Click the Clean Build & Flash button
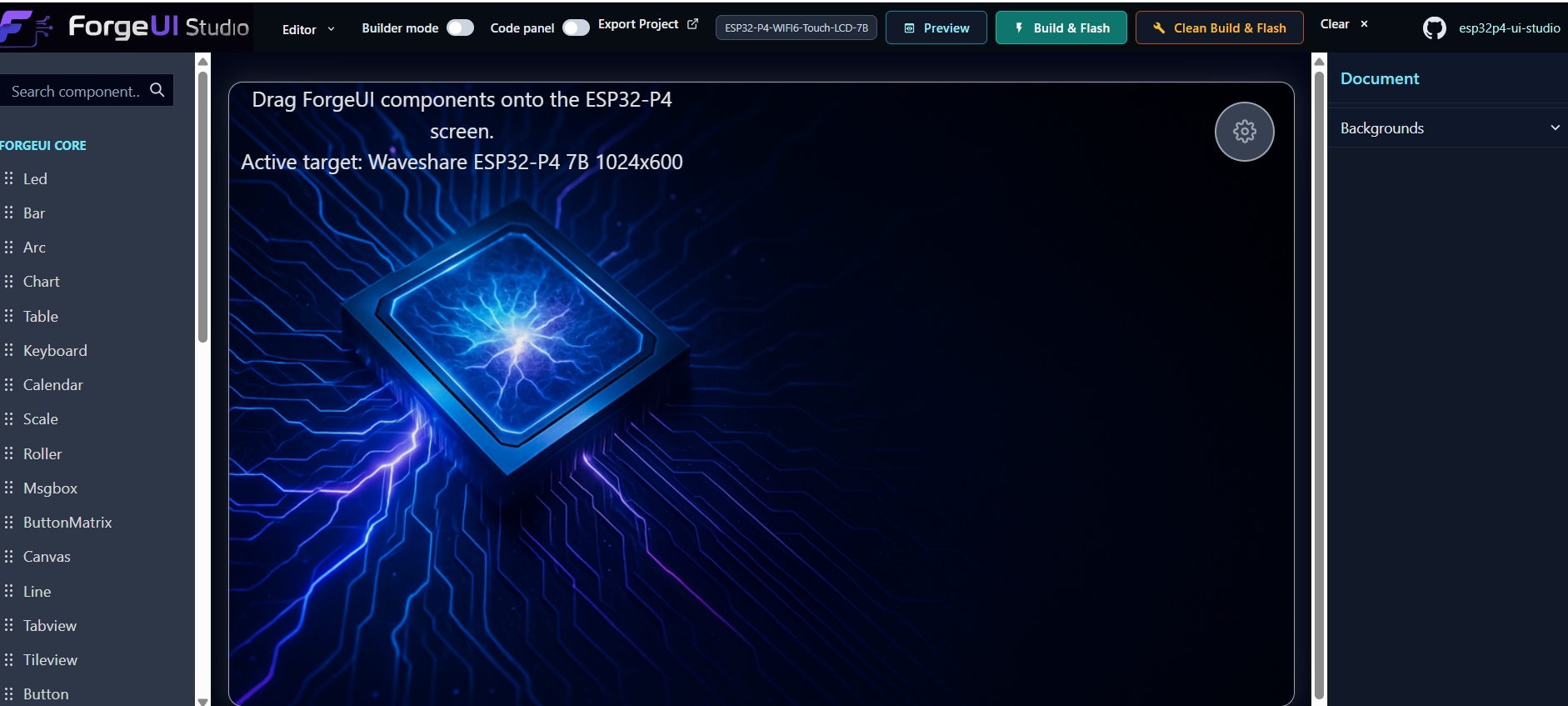Screen dimensions: 1568x706 (1220, 28)
